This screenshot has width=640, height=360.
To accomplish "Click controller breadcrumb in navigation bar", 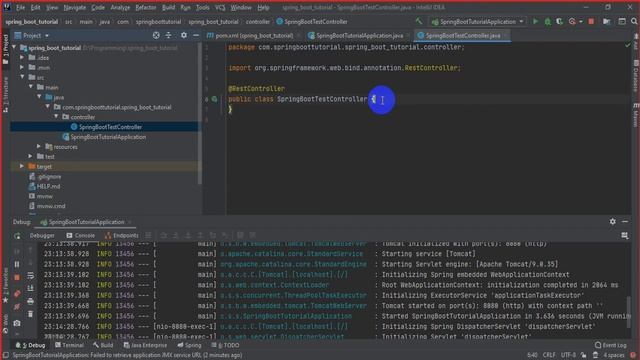I will 258,22.
